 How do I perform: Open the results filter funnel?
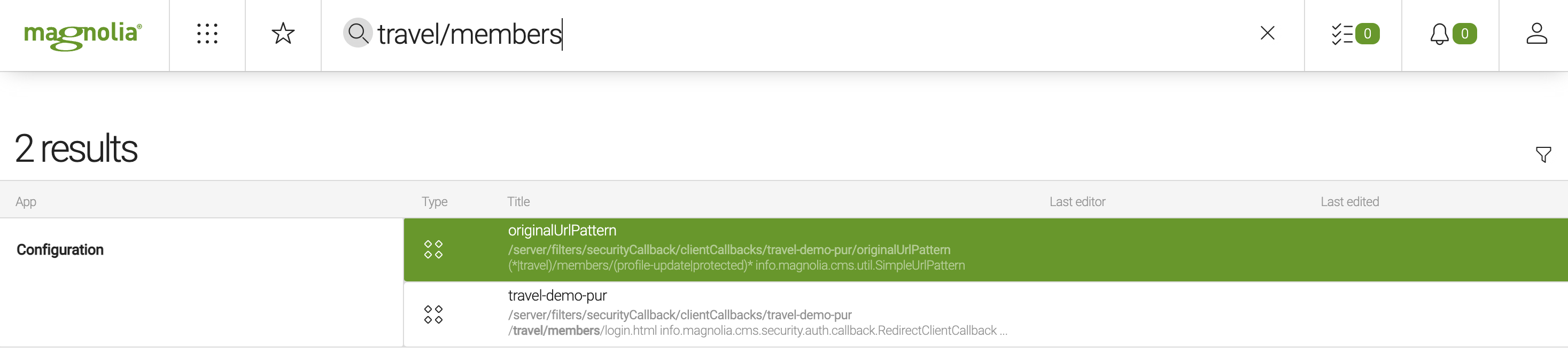point(1542,154)
